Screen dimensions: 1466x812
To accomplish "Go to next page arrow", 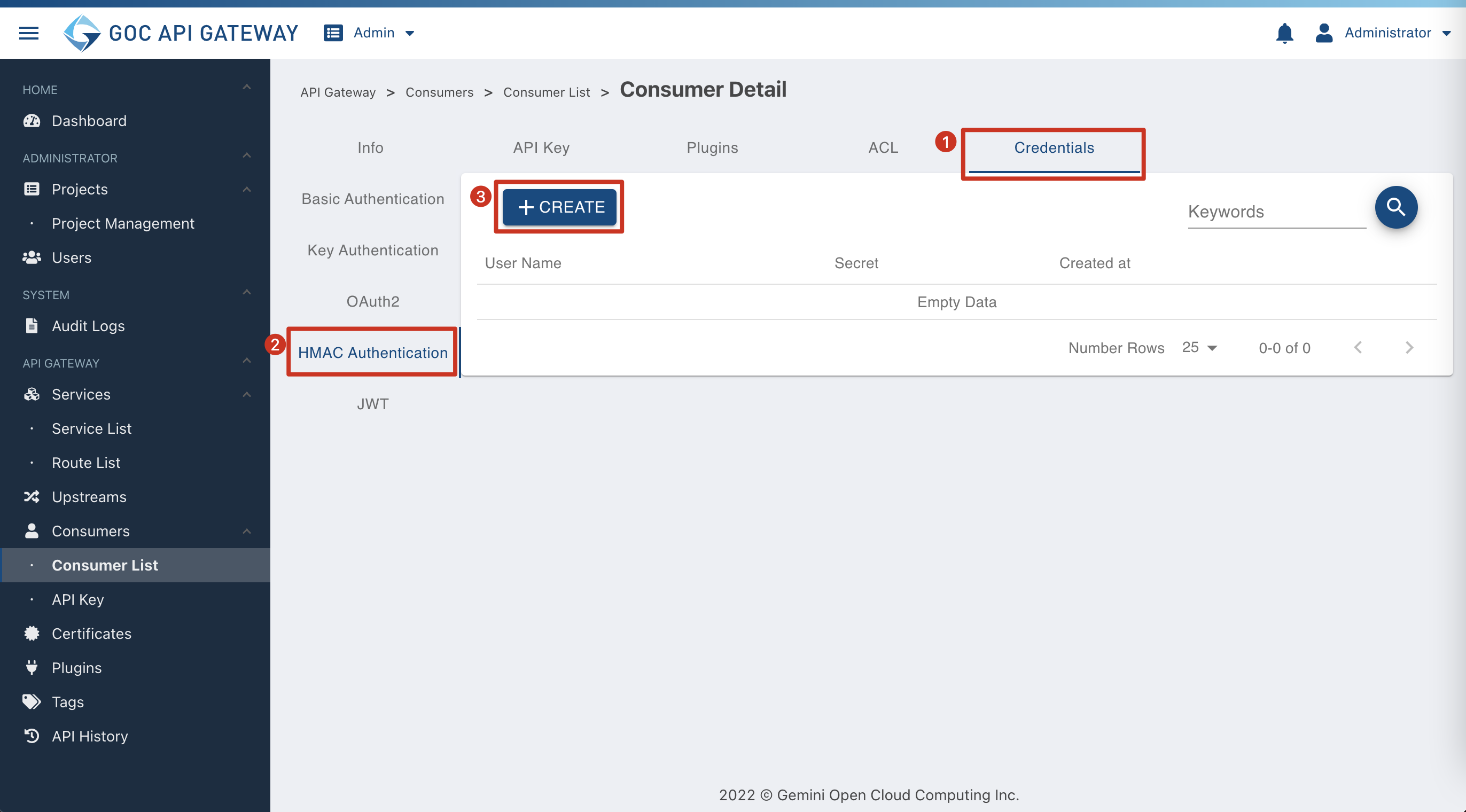I will [1409, 347].
